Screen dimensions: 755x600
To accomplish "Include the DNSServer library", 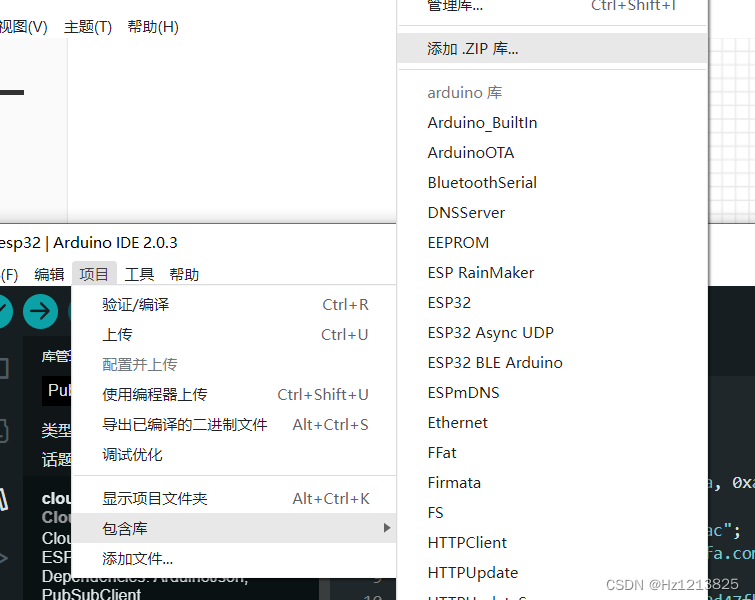I will [553, 213].
